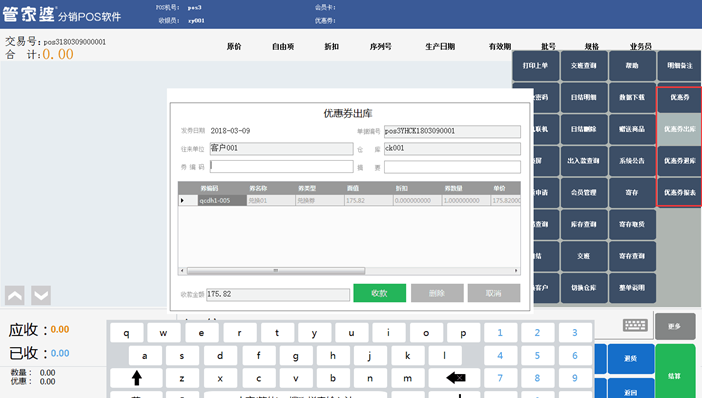Click the green 收款 button

pyautogui.click(x=380, y=293)
